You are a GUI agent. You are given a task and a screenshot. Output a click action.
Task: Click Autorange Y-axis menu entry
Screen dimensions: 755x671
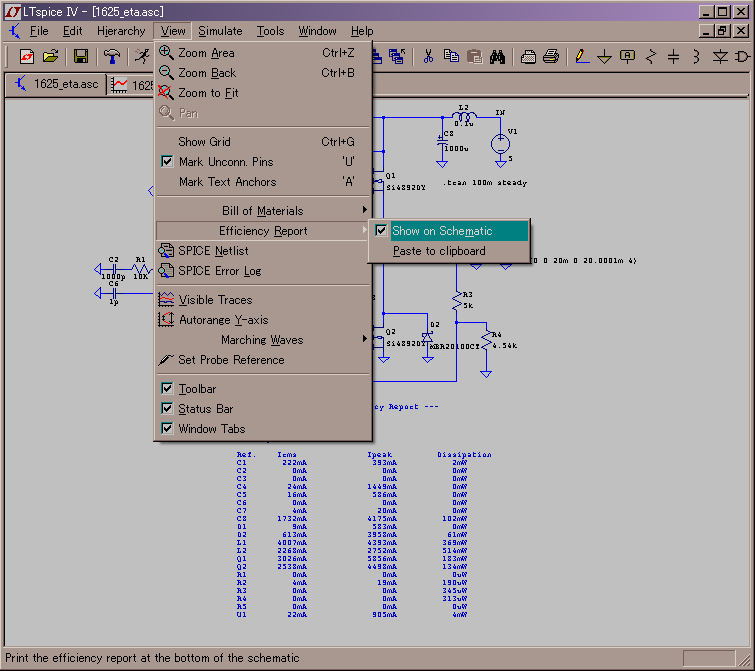coord(263,320)
